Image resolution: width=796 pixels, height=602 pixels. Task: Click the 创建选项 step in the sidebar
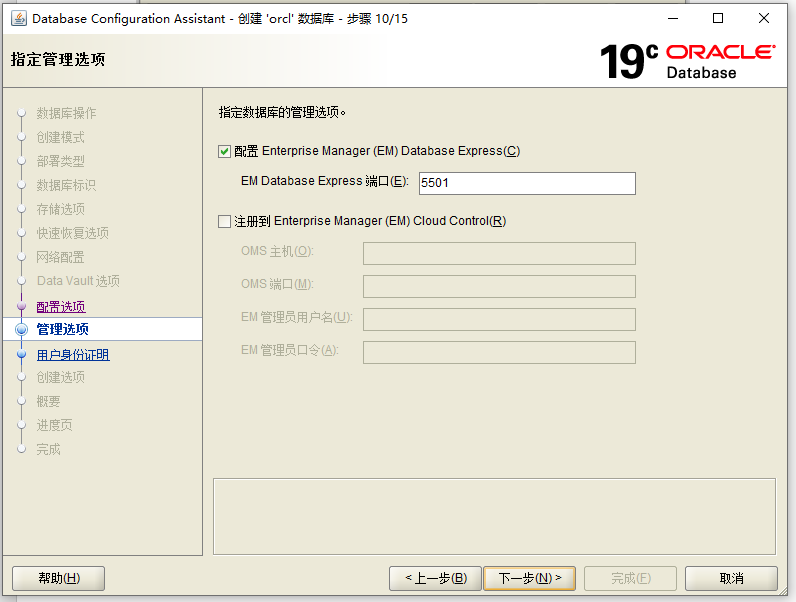click(x=60, y=377)
